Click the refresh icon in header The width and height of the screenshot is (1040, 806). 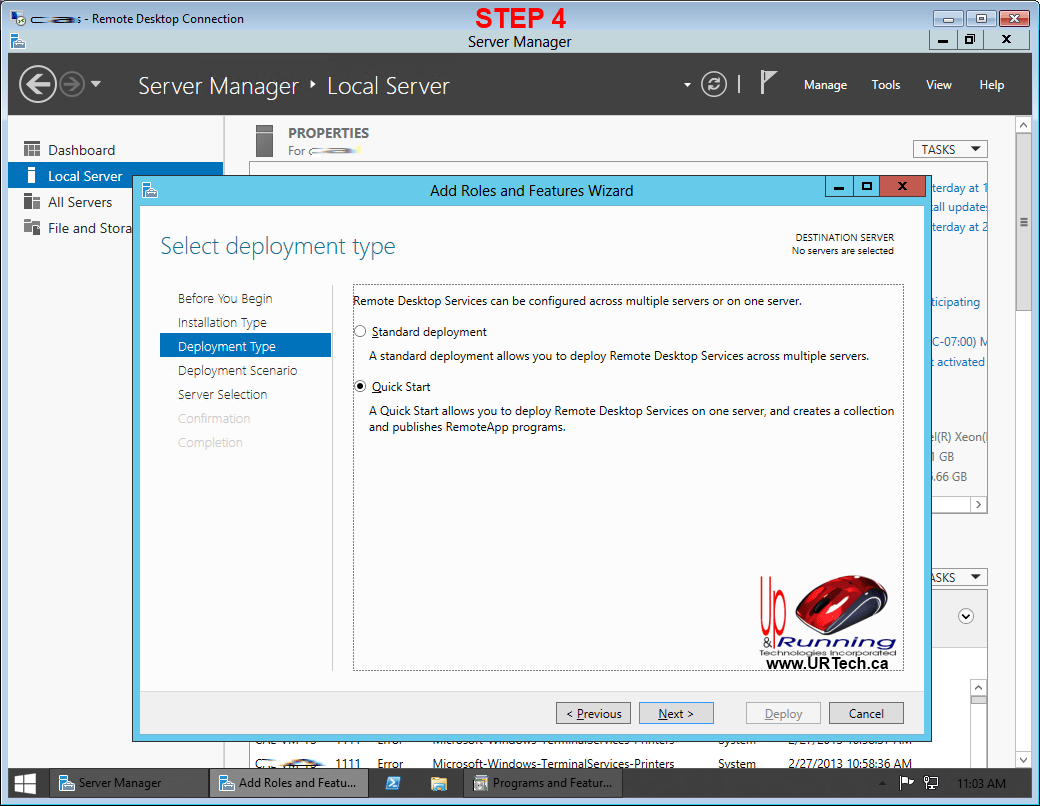(713, 85)
